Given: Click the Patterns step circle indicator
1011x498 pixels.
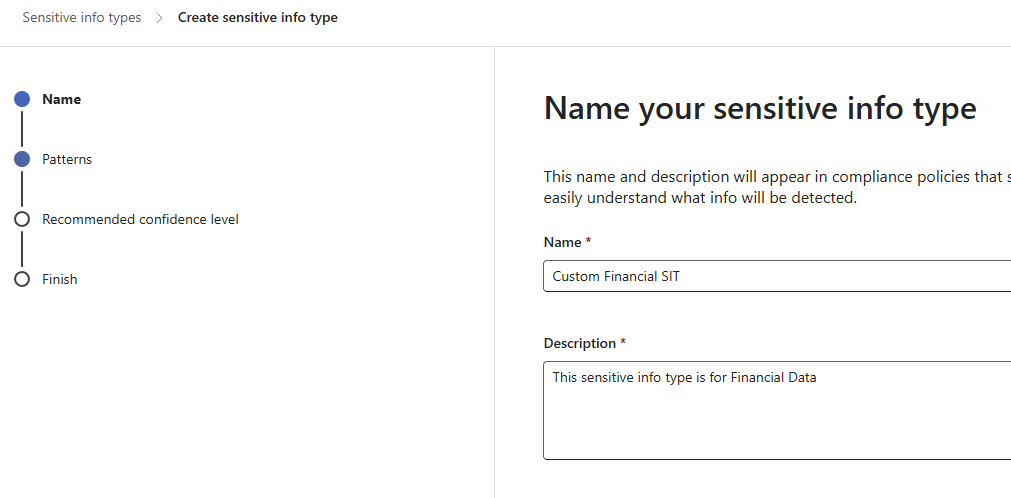Looking at the screenshot, I should pyautogui.click(x=22, y=159).
